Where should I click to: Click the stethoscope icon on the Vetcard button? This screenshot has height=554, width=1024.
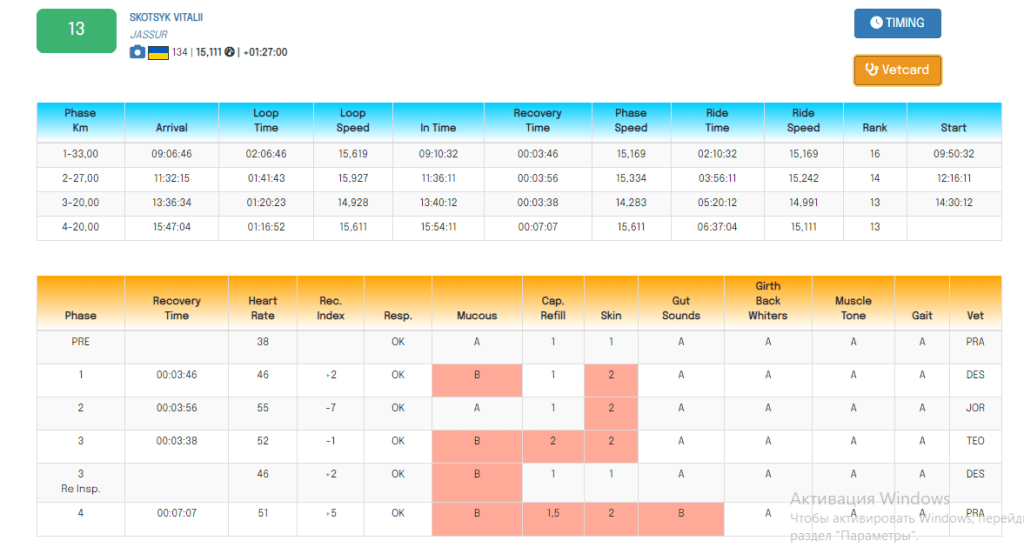point(871,70)
